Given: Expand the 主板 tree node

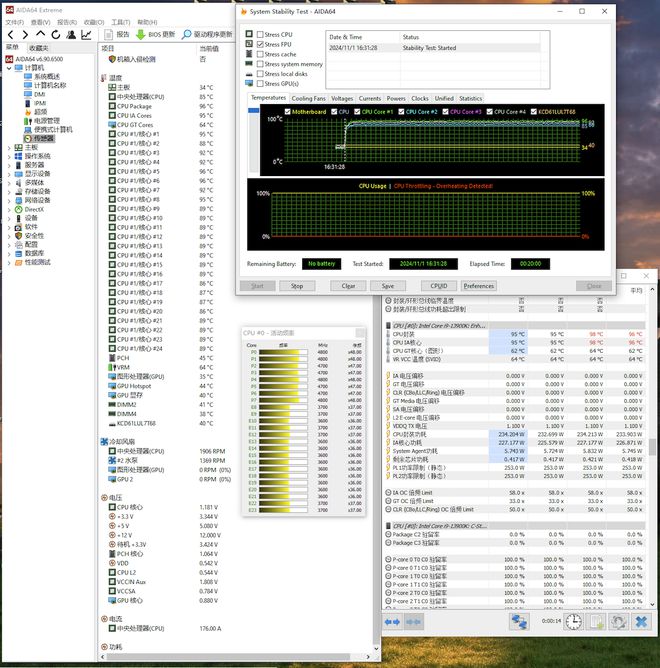Looking at the screenshot, I should [x=9, y=147].
